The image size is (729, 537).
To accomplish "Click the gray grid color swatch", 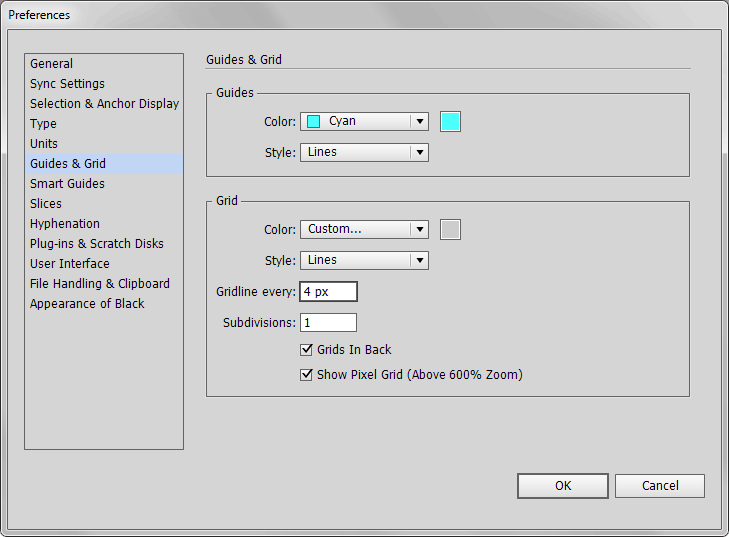I will pos(450,230).
